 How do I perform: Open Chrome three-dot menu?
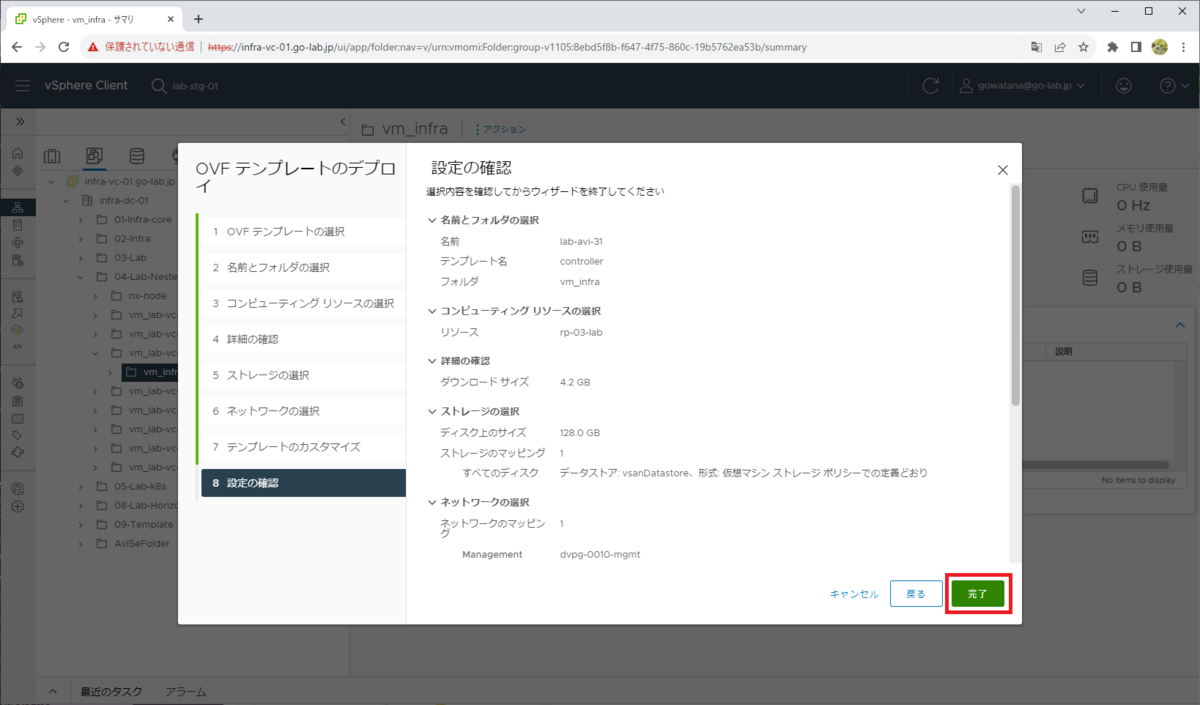click(x=1184, y=47)
